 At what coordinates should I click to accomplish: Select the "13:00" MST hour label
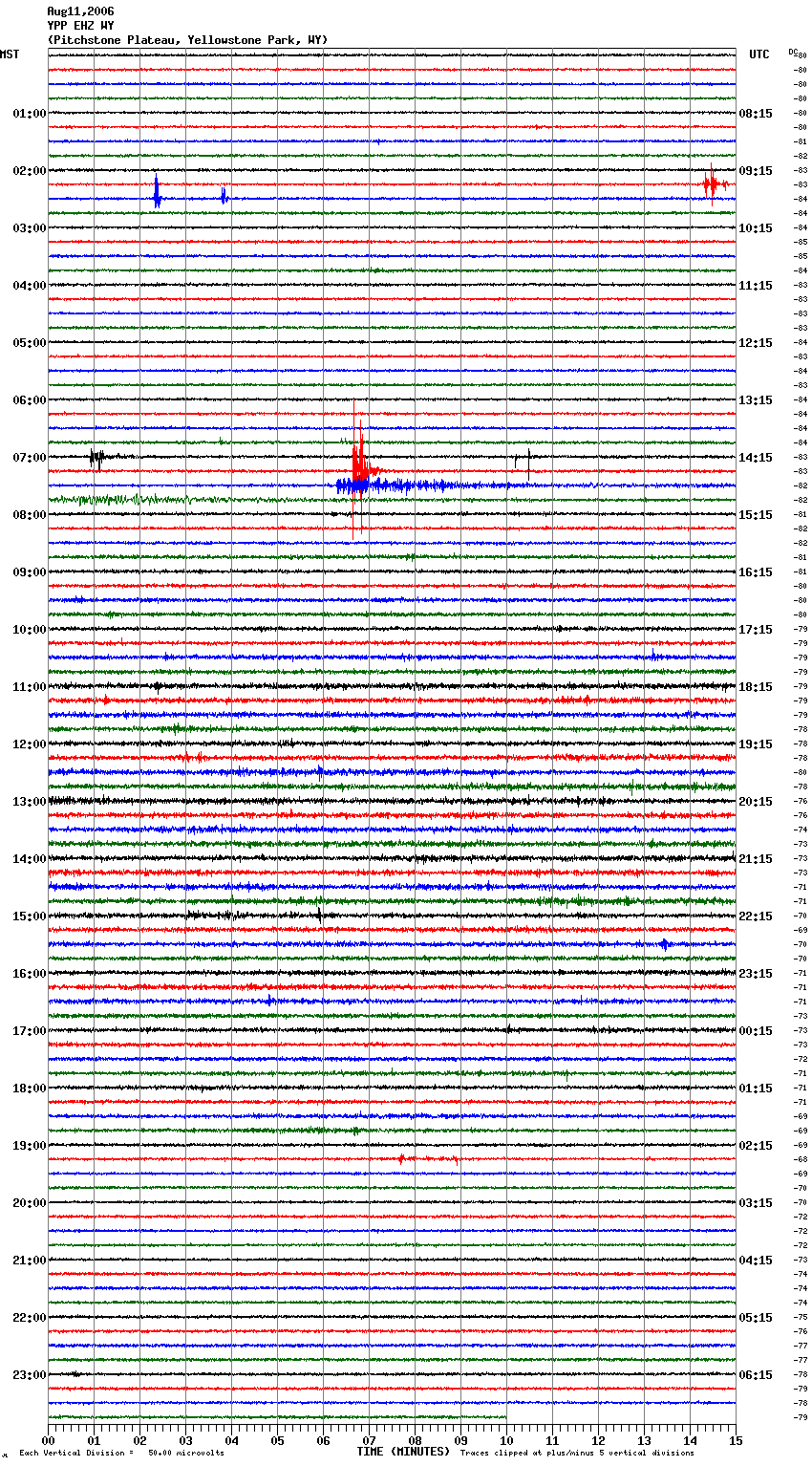coord(30,802)
